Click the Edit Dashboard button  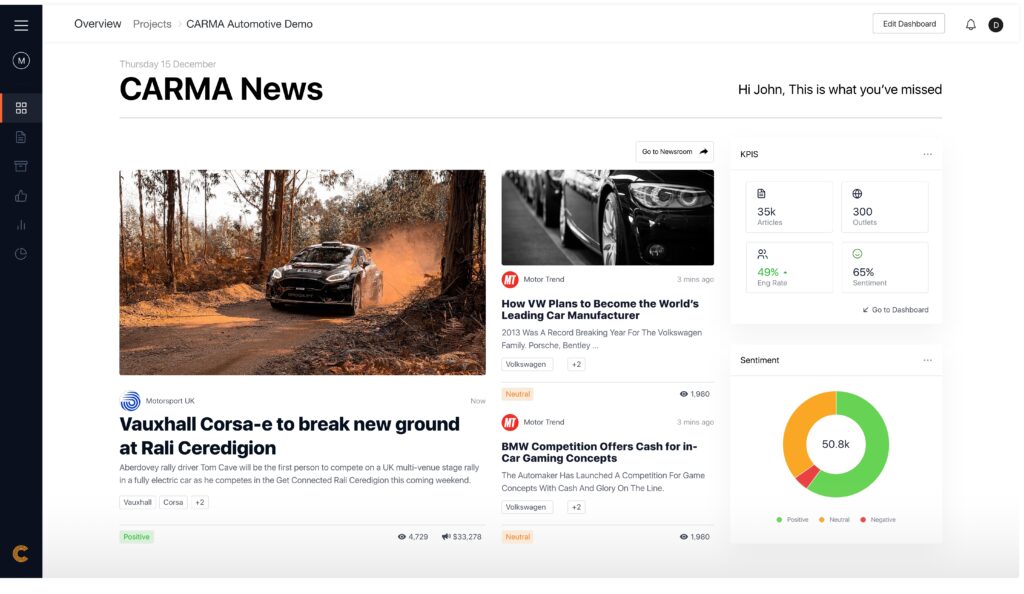(x=908, y=24)
